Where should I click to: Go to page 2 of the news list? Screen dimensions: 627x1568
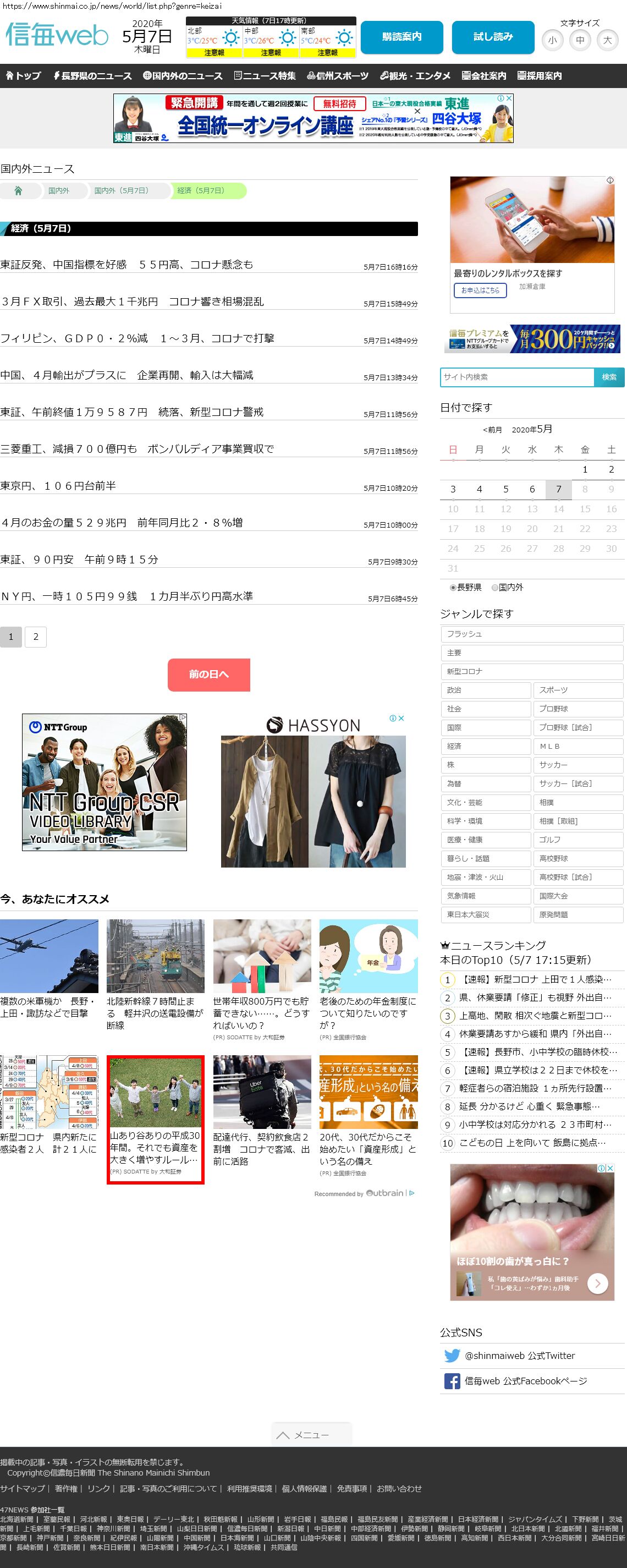click(x=36, y=637)
